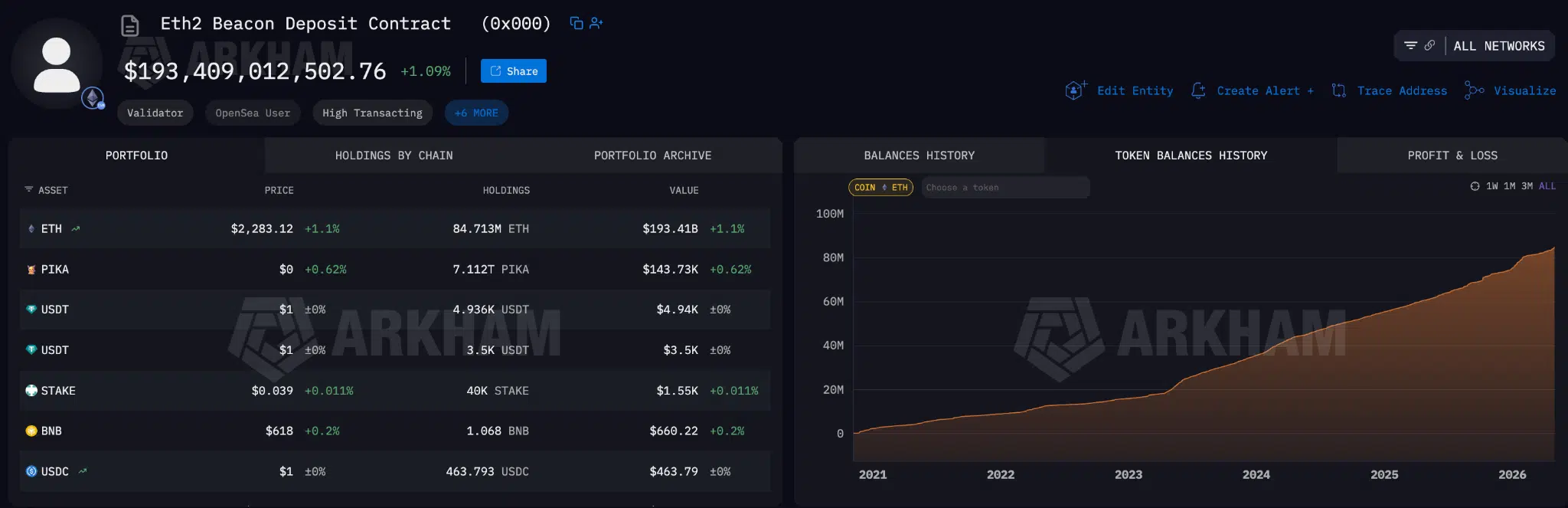Click the USDT icon in the 3.5K row
Viewport: 1568px width, 508px height.
tap(31, 350)
